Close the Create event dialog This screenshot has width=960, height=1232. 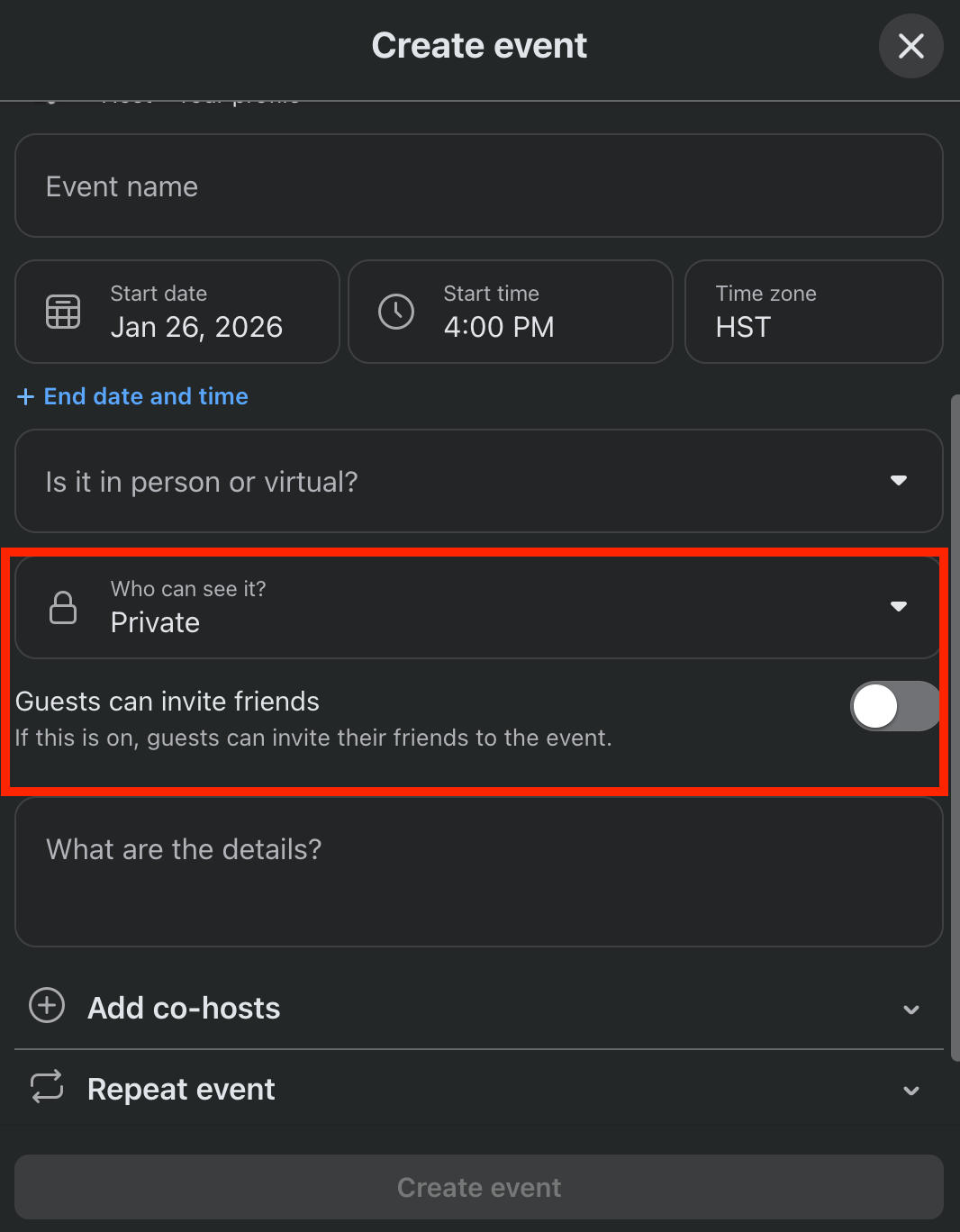pos(910,46)
